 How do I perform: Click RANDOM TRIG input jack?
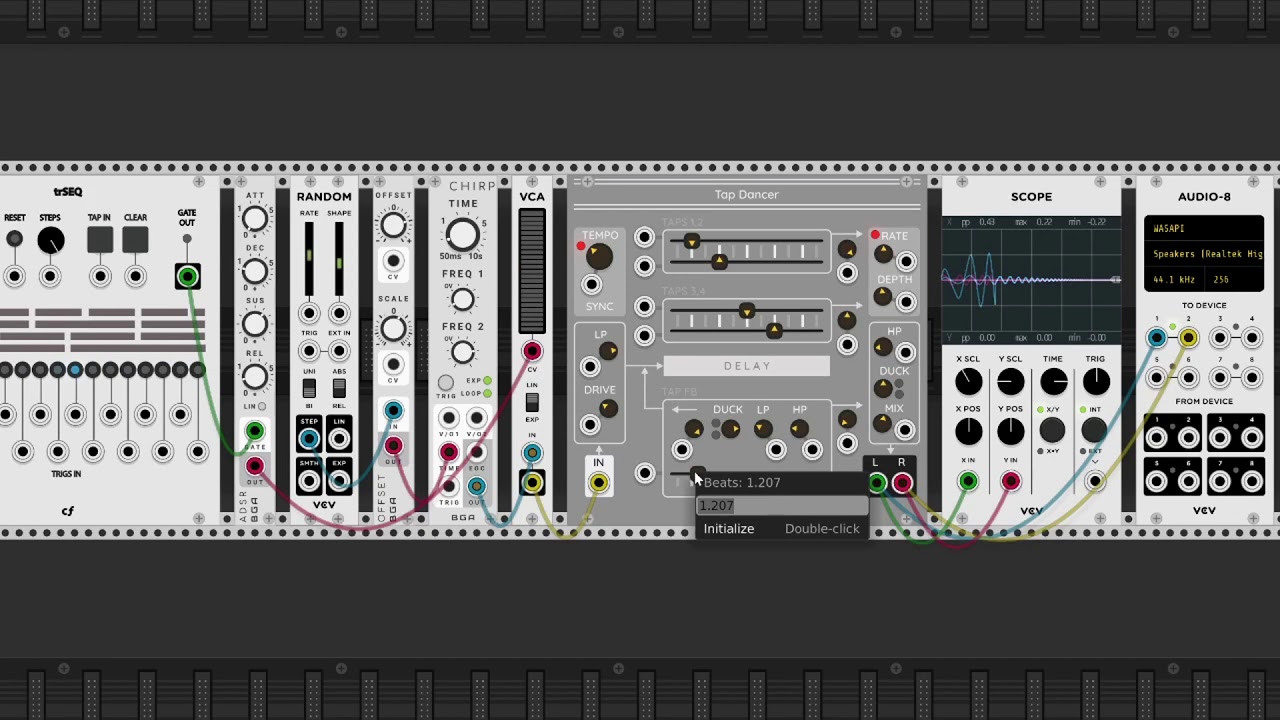pyautogui.click(x=309, y=351)
